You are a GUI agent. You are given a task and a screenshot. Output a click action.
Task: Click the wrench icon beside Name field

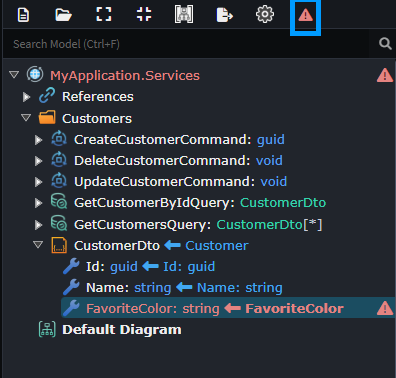tap(71, 287)
